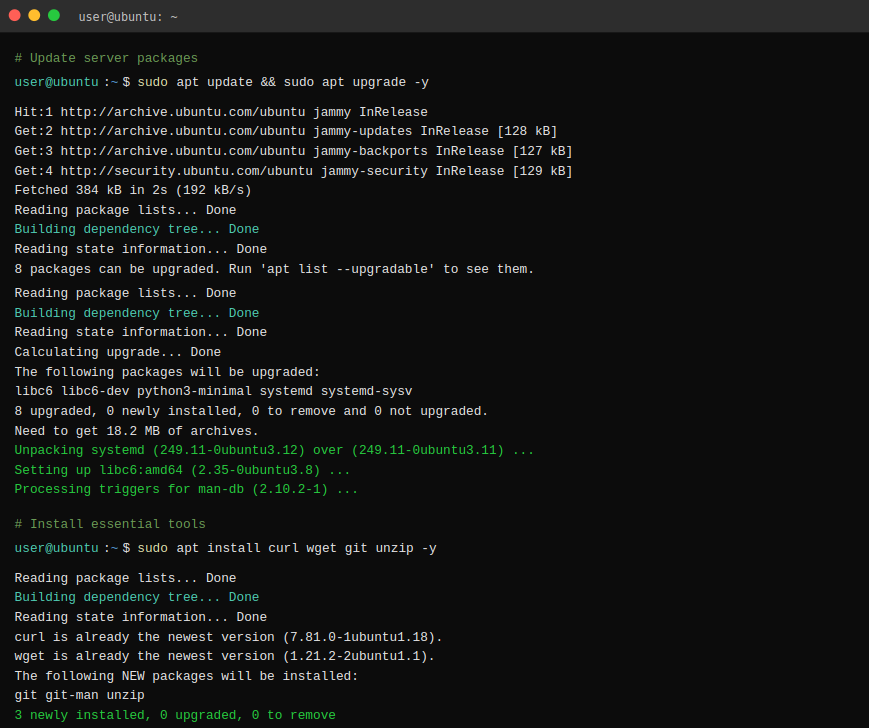Click the window title 'user@ubuntu: ~'
The width and height of the screenshot is (869, 728).
pyautogui.click(x=128, y=17)
